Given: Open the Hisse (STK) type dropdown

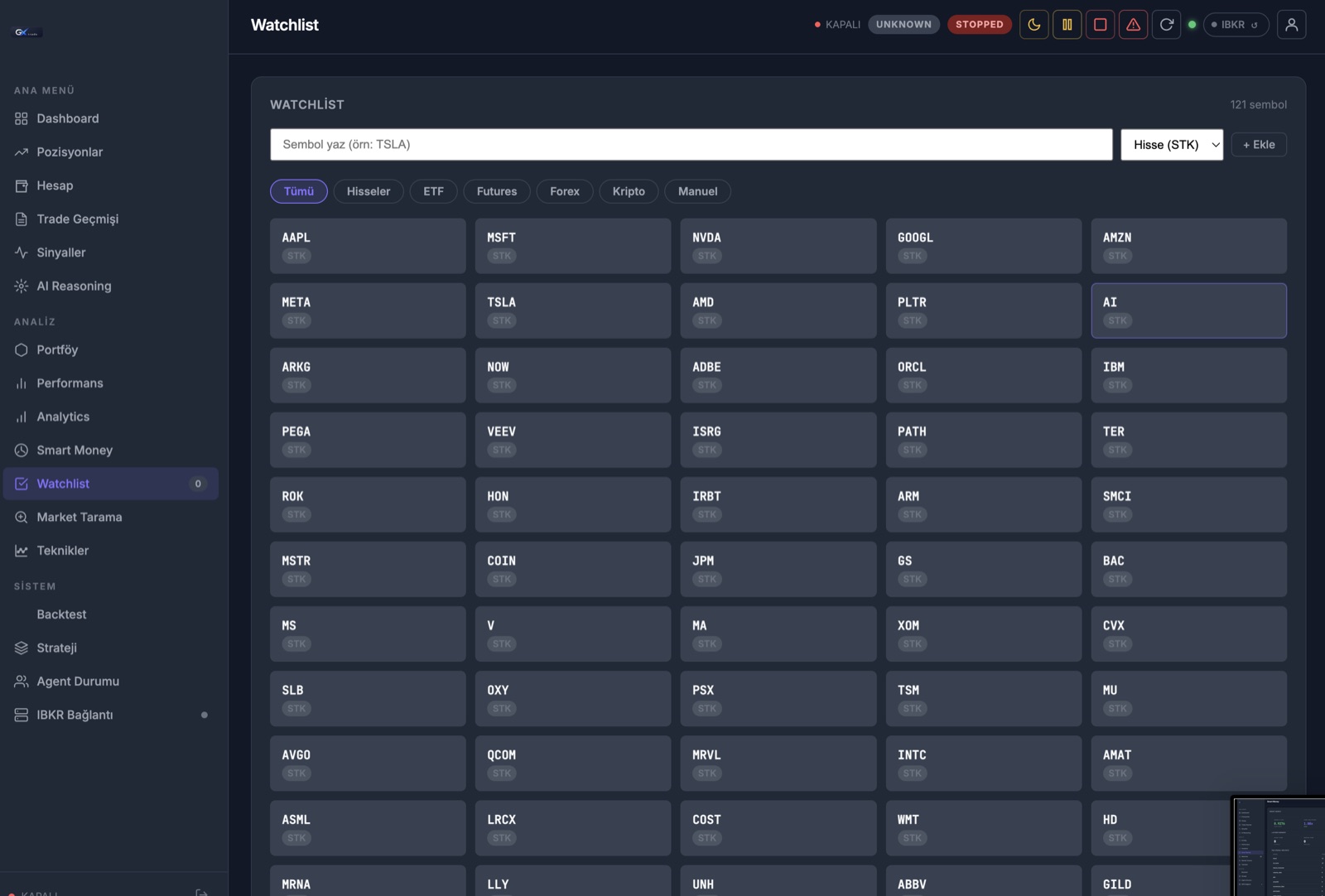Looking at the screenshot, I should pos(1172,144).
